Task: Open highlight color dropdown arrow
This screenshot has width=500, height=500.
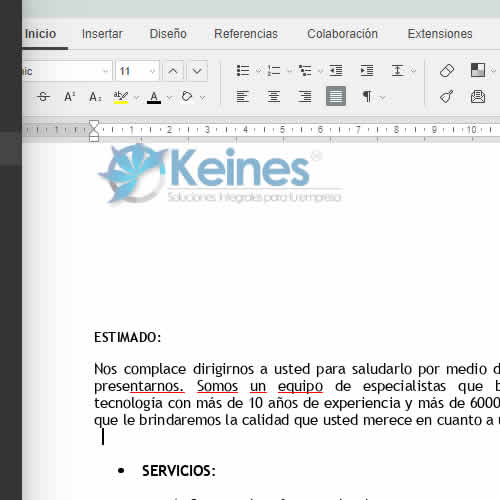Action: tap(136, 98)
